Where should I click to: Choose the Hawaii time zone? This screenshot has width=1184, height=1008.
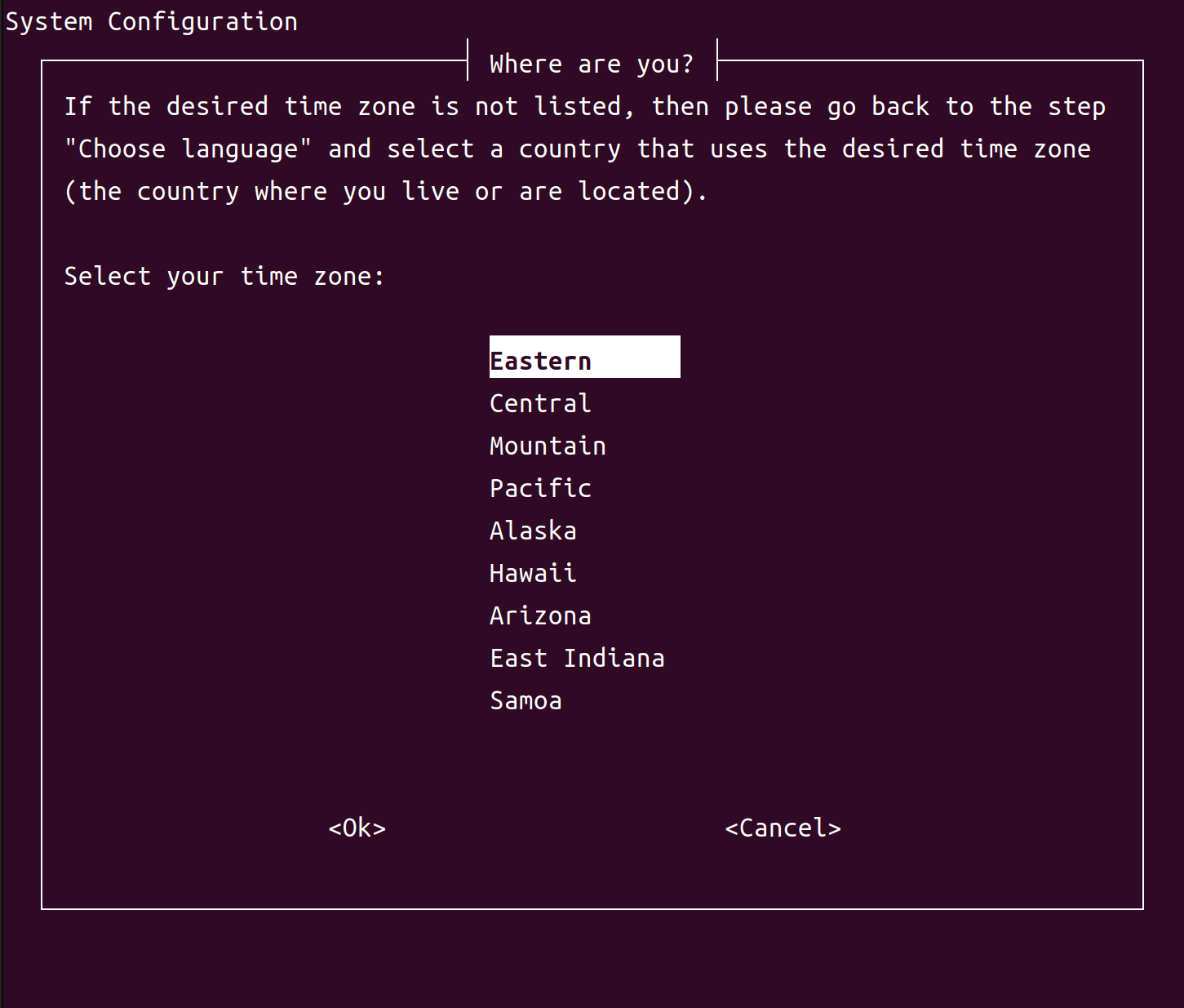(532, 572)
